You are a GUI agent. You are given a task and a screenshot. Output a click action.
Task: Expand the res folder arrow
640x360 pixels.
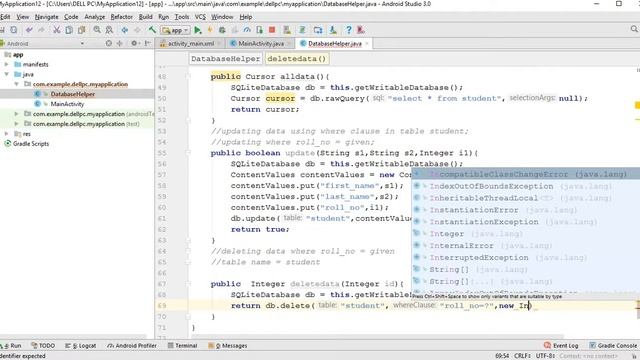[7, 133]
